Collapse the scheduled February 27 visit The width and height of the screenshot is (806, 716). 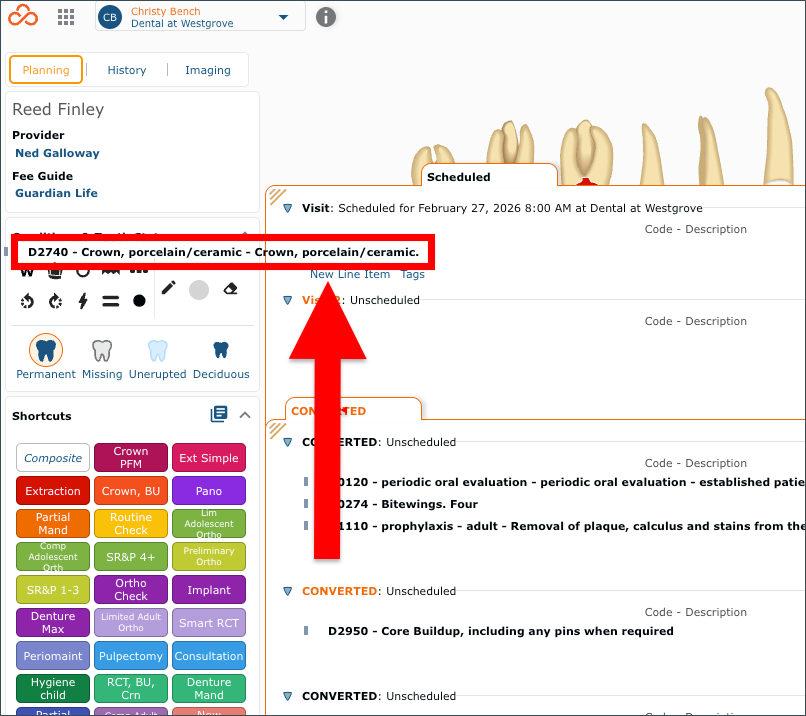[x=288, y=208]
